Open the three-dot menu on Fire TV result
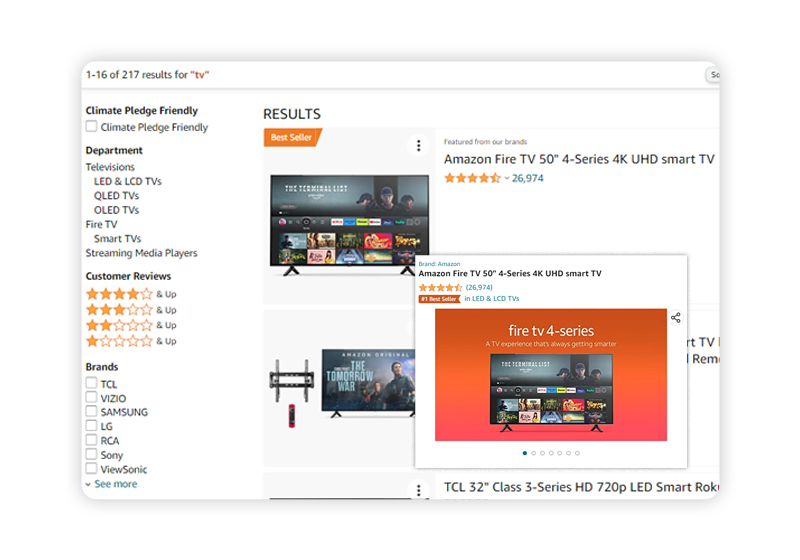Screen dimensions: 800x560 point(418,146)
